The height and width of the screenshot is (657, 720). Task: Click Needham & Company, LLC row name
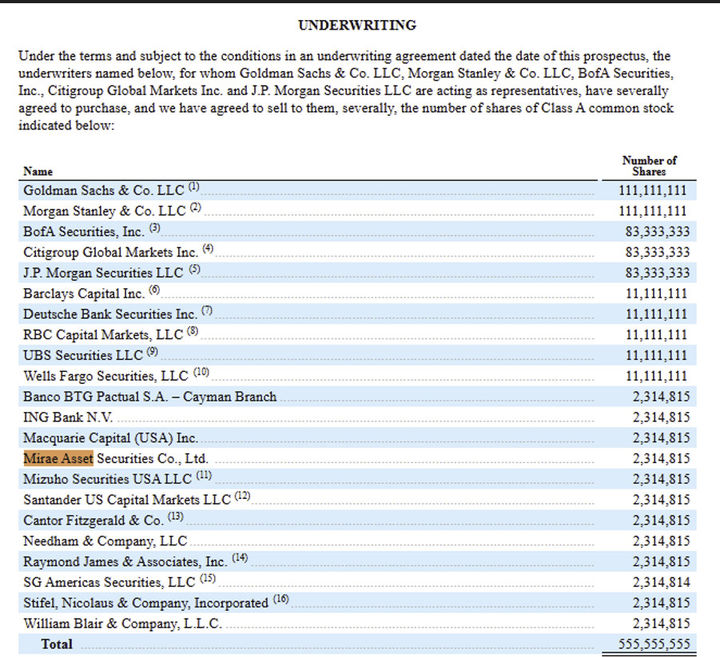pos(105,541)
